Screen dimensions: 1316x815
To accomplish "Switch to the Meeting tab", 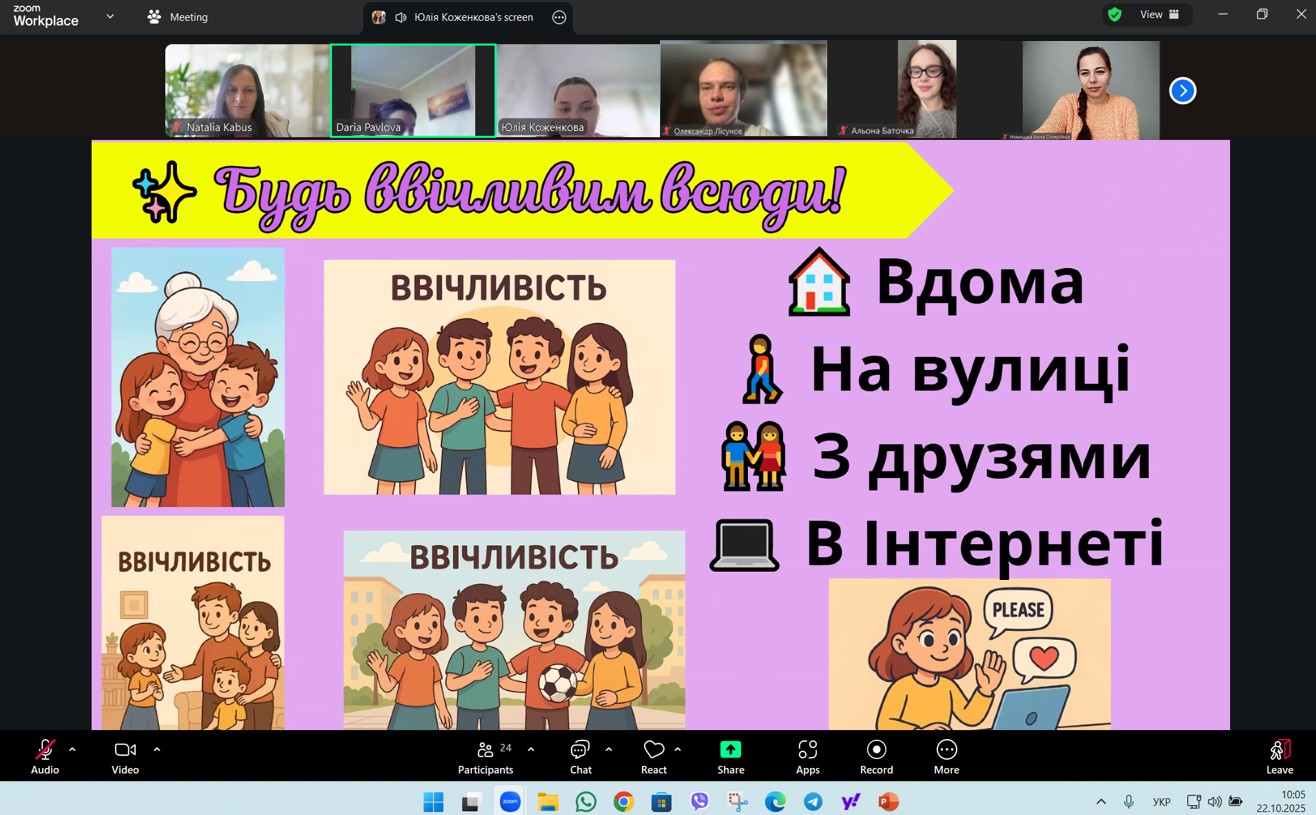I will point(178,17).
